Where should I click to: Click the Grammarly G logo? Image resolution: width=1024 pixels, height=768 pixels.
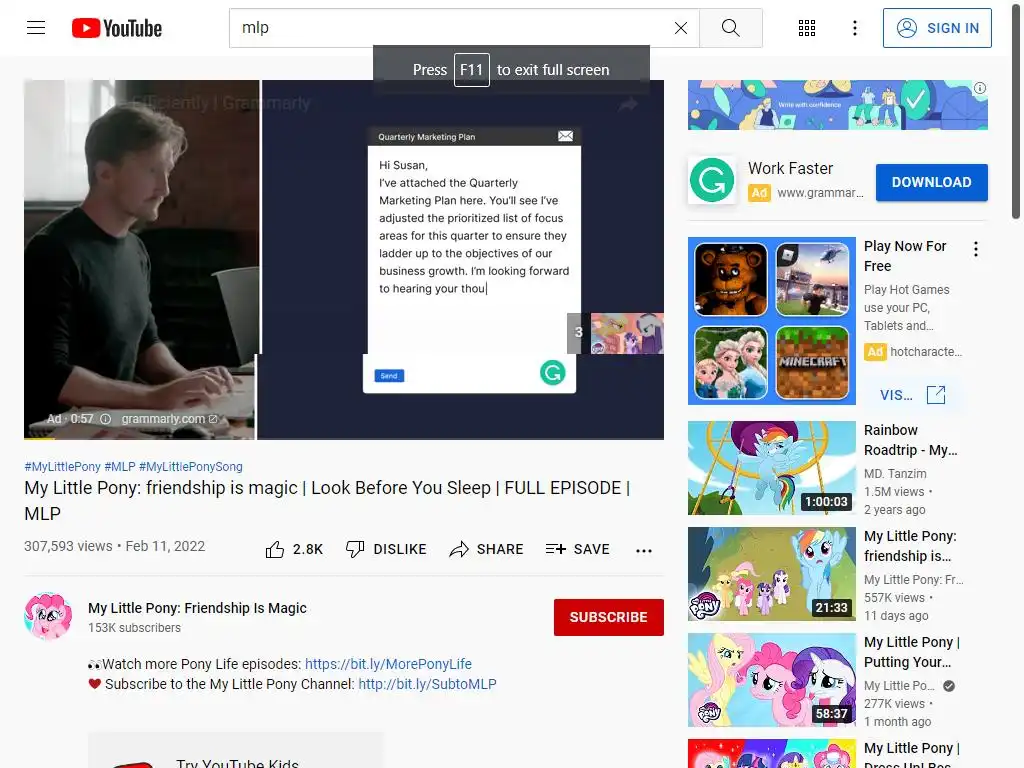pyautogui.click(x=712, y=180)
